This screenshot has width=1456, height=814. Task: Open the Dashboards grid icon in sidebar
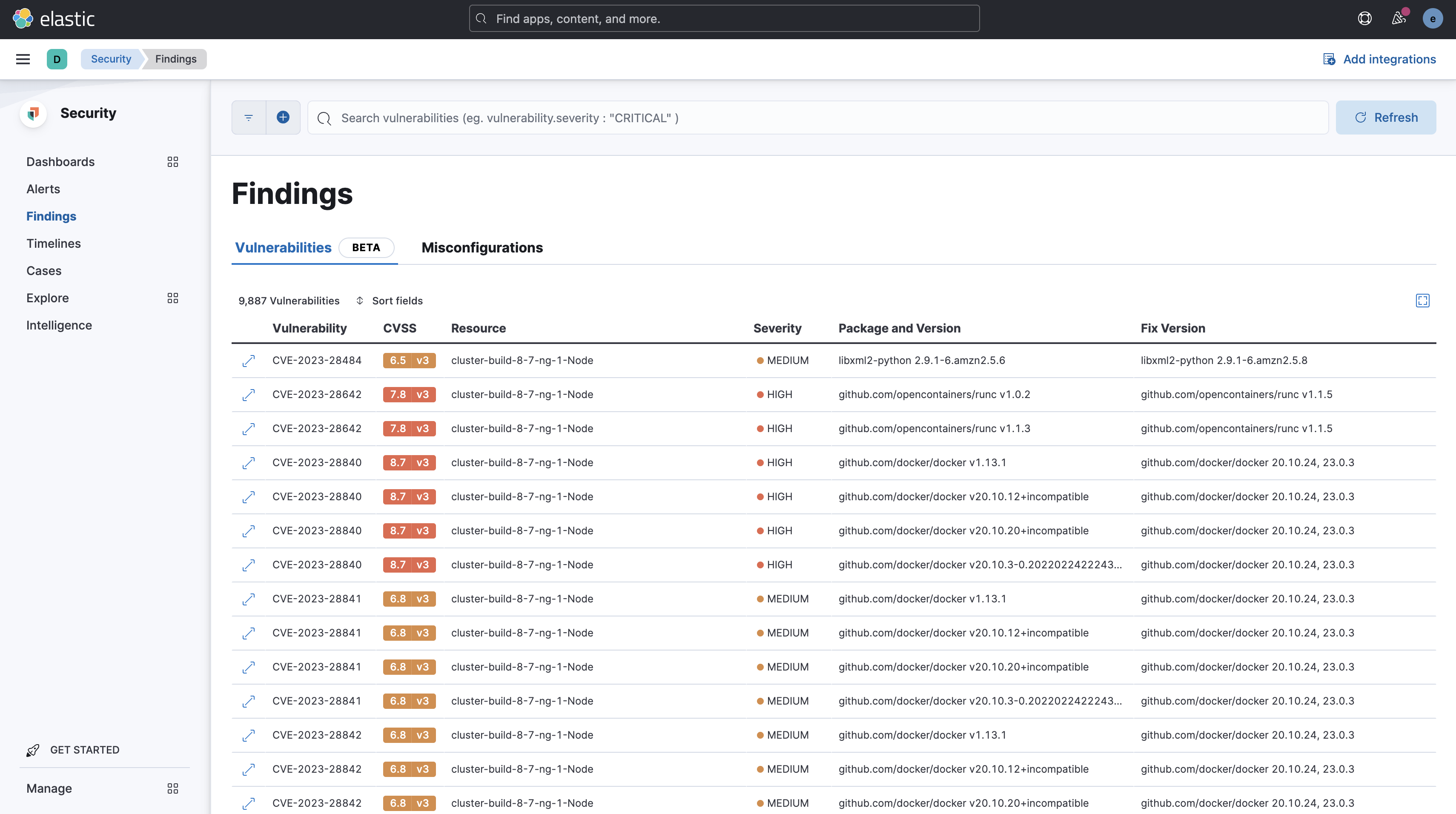(x=173, y=162)
